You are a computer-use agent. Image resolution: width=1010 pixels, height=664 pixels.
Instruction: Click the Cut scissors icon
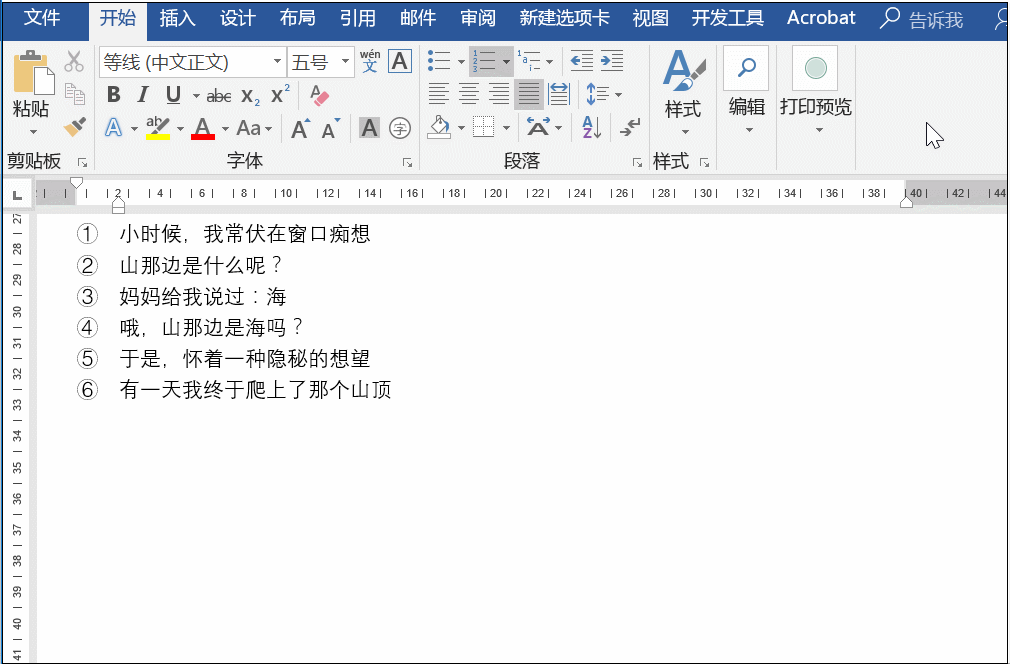click(x=74, y=62)
